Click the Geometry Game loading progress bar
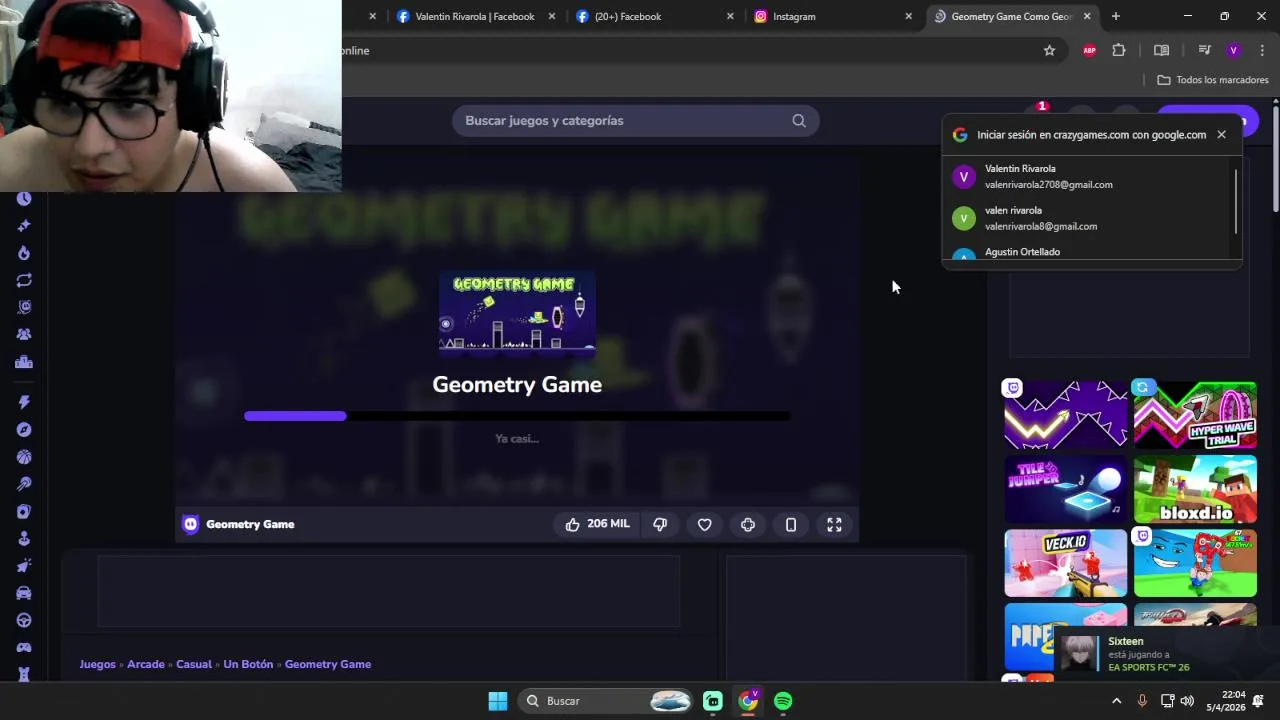 point(517,416)
